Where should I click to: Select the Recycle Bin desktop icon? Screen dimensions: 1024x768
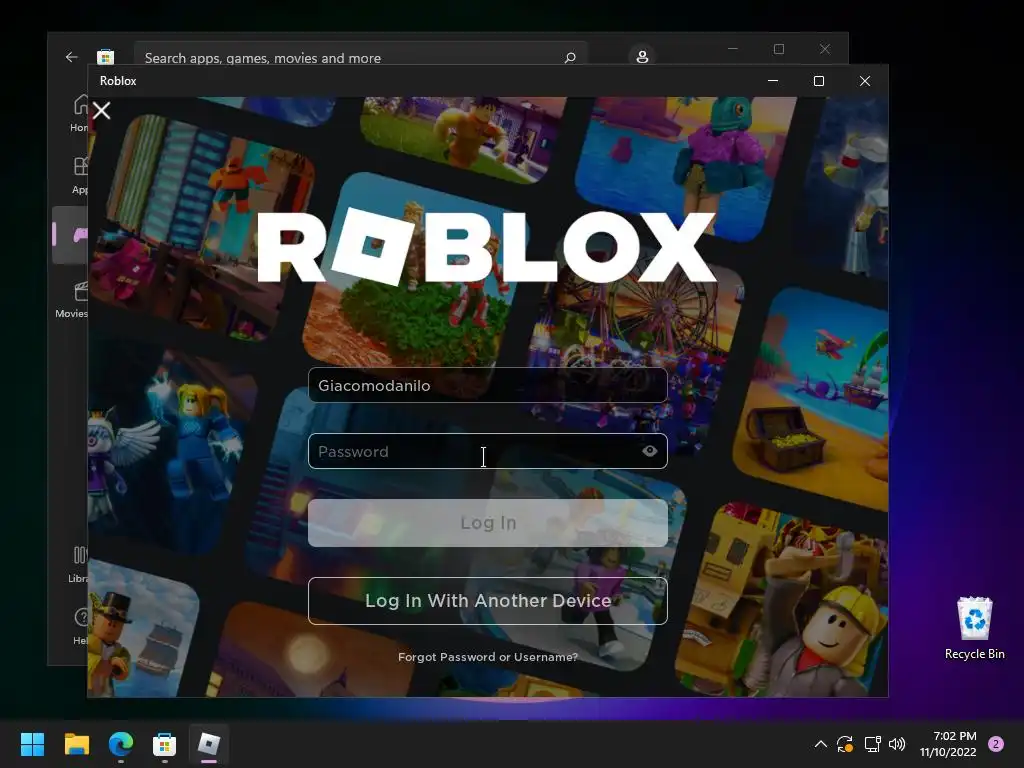pyautogui.click(x=974, y=628)
